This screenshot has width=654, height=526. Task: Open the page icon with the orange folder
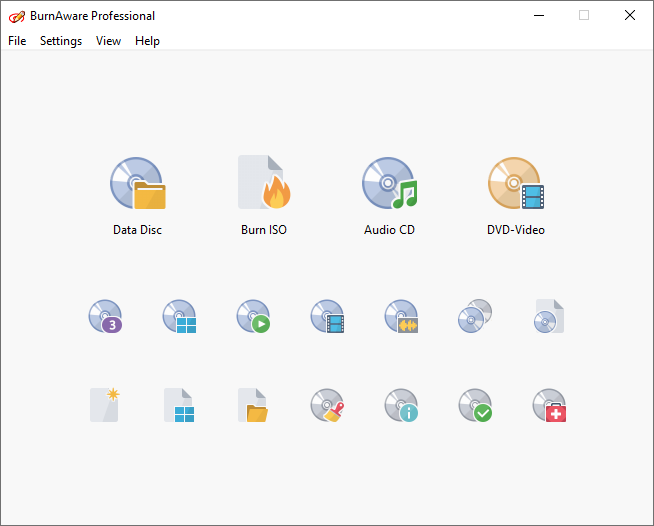click(253, 405)
